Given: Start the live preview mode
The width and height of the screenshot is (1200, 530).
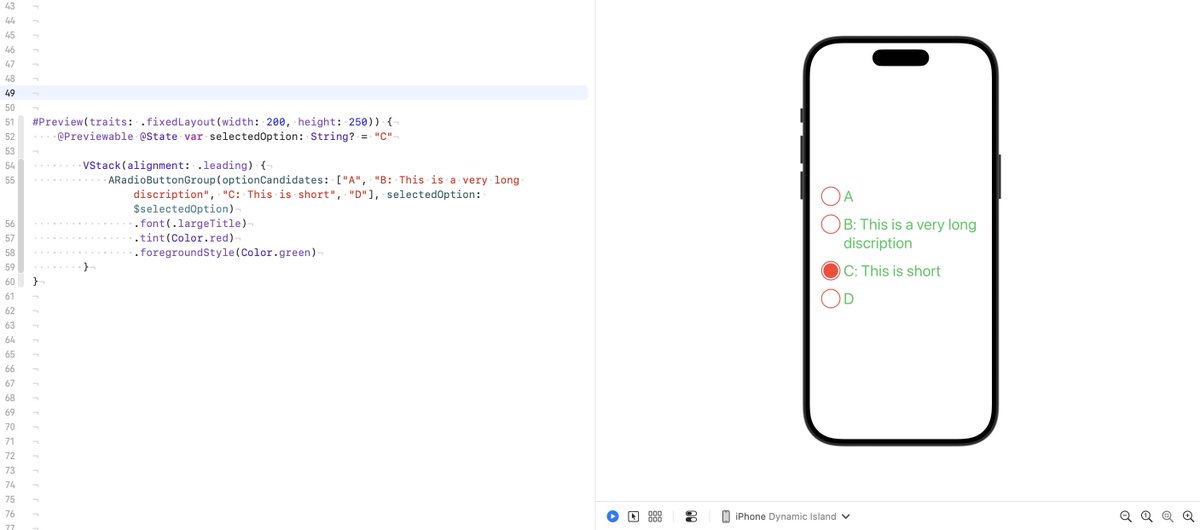Looking at the screenshot, I should [612, 516].
